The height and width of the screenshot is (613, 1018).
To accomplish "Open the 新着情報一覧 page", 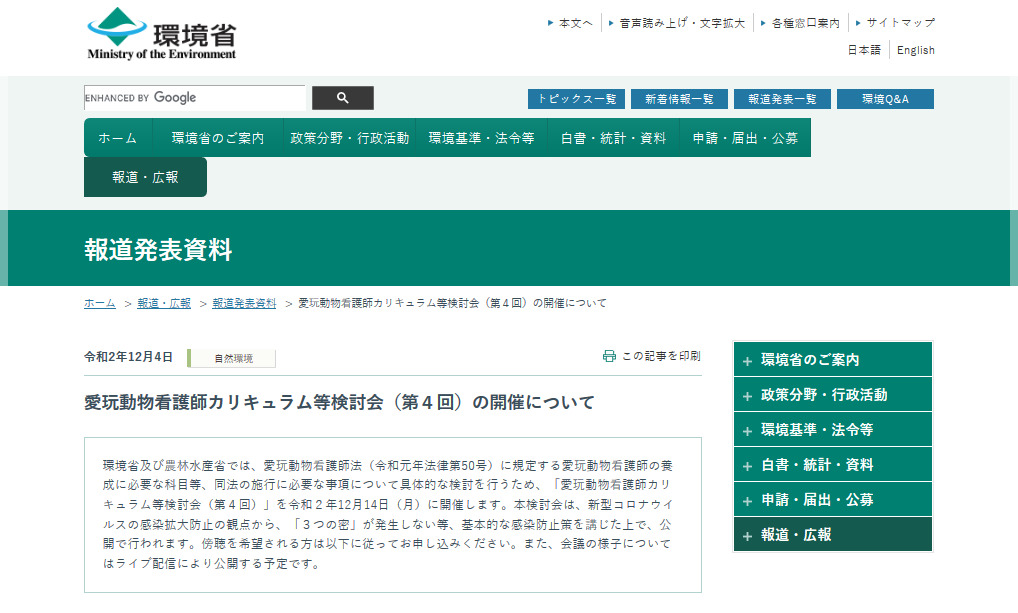I will (x=680, y=98).
